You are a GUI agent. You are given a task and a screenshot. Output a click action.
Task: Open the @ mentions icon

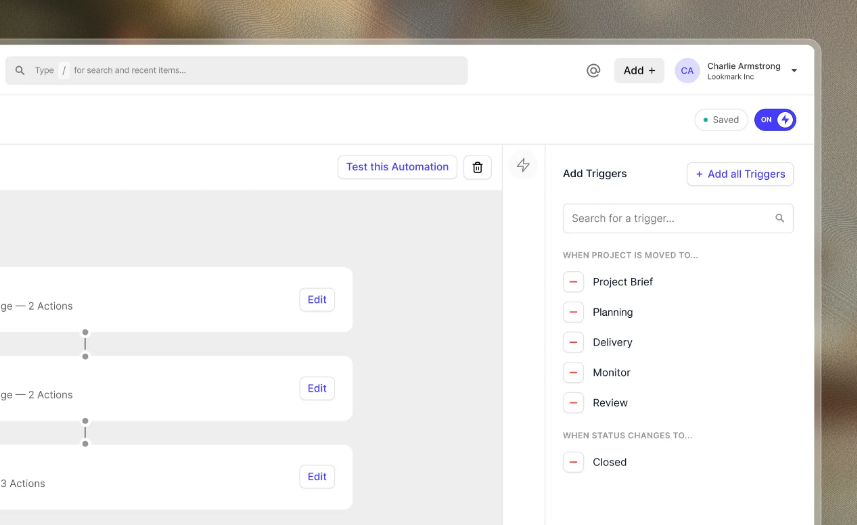point(593,70)
